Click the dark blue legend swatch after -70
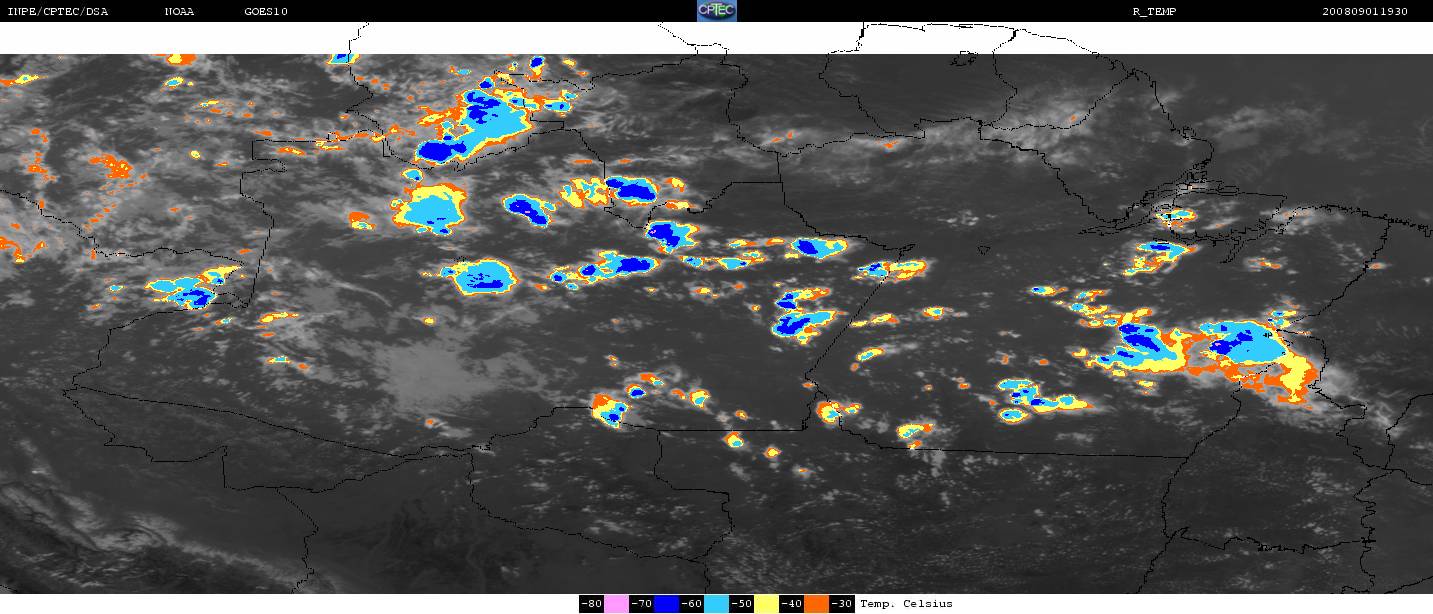This screenshot has width=1433, height=614. coord(666,604)
